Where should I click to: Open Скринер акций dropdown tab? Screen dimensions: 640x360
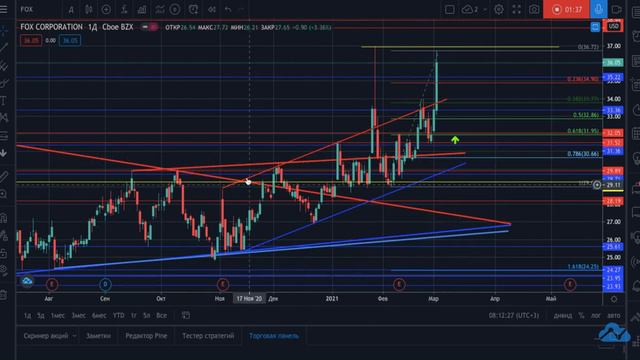(50, 336)
